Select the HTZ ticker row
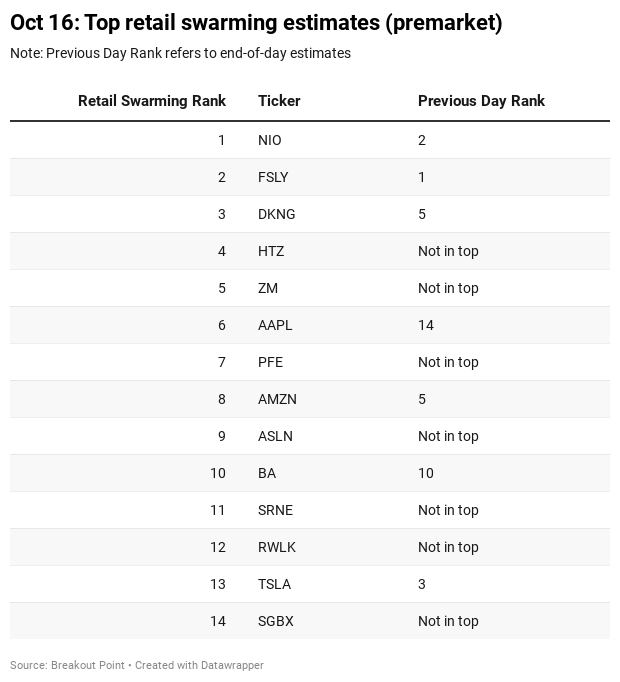 tap(271, 251)
